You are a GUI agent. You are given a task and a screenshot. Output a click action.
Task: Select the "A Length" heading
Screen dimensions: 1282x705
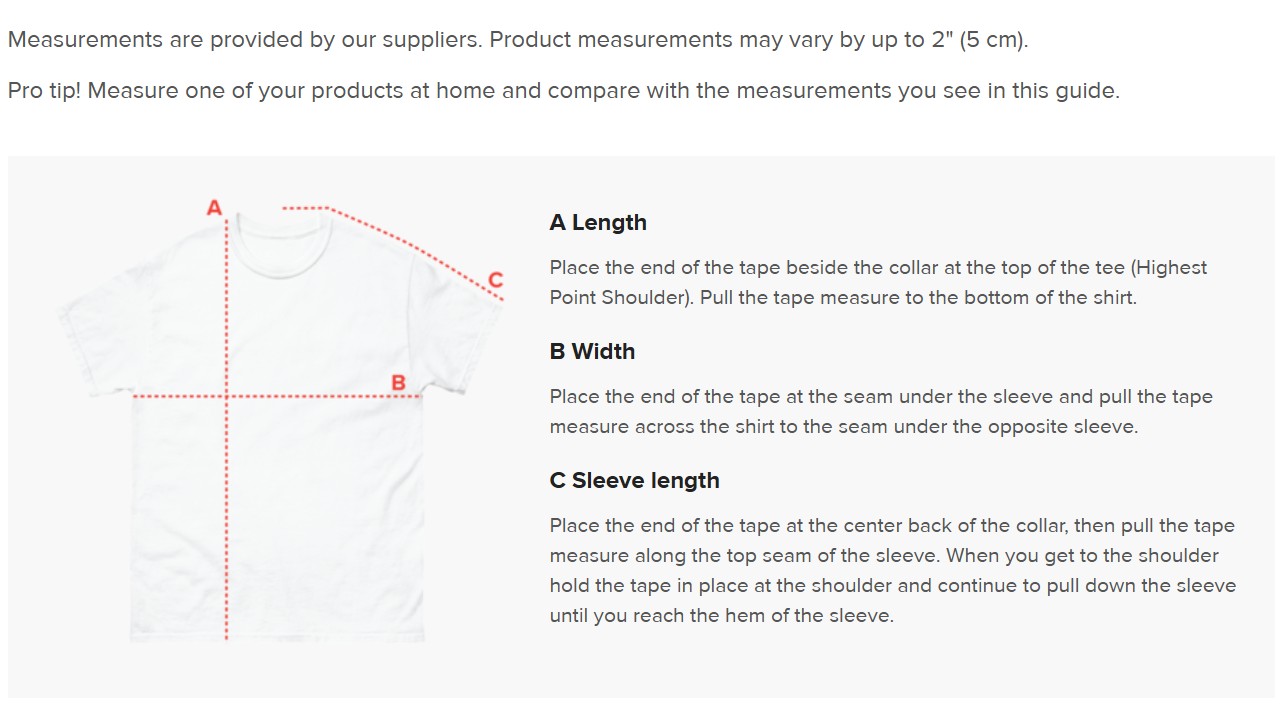click(598, 223)
